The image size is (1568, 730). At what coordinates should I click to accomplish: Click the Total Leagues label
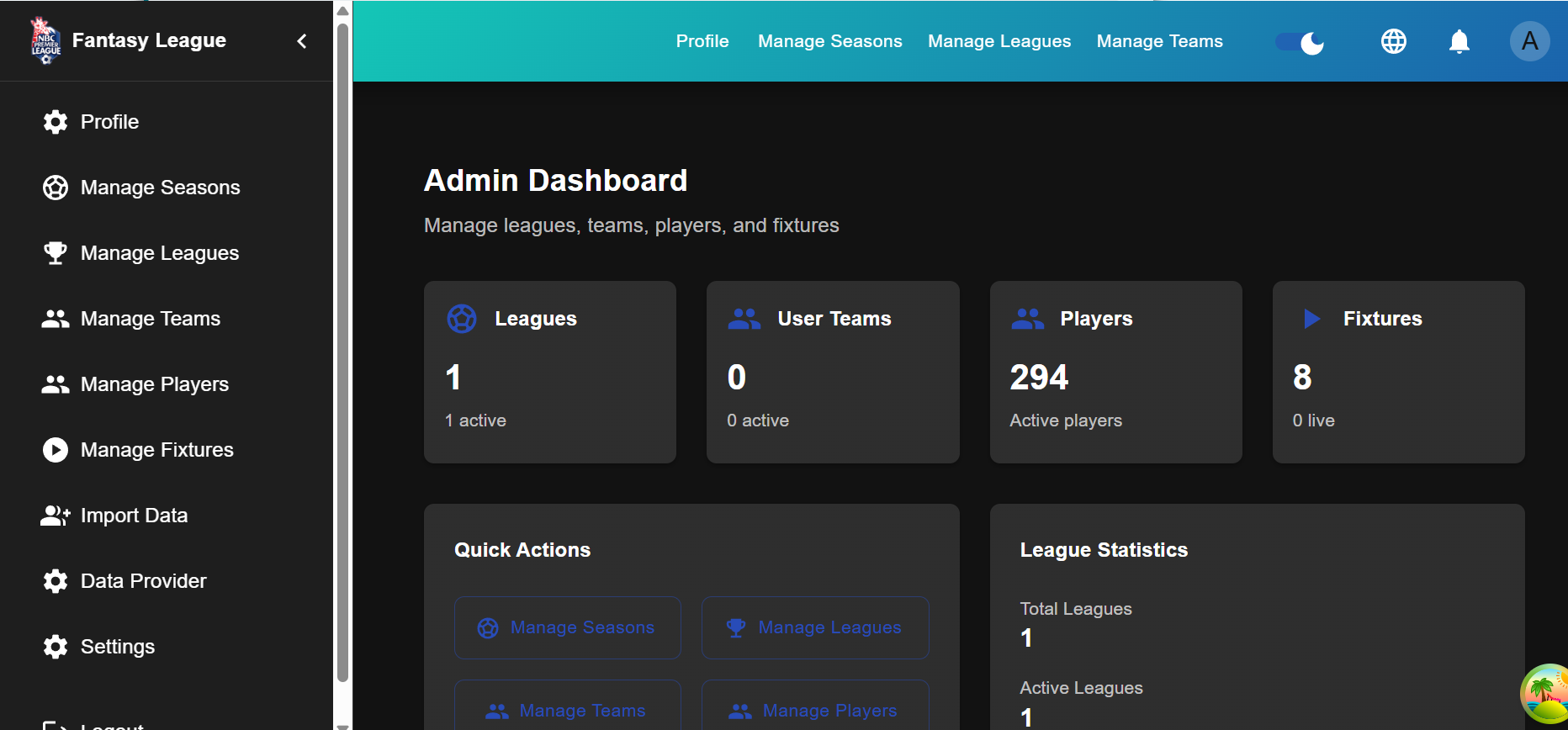point(1076,609)
